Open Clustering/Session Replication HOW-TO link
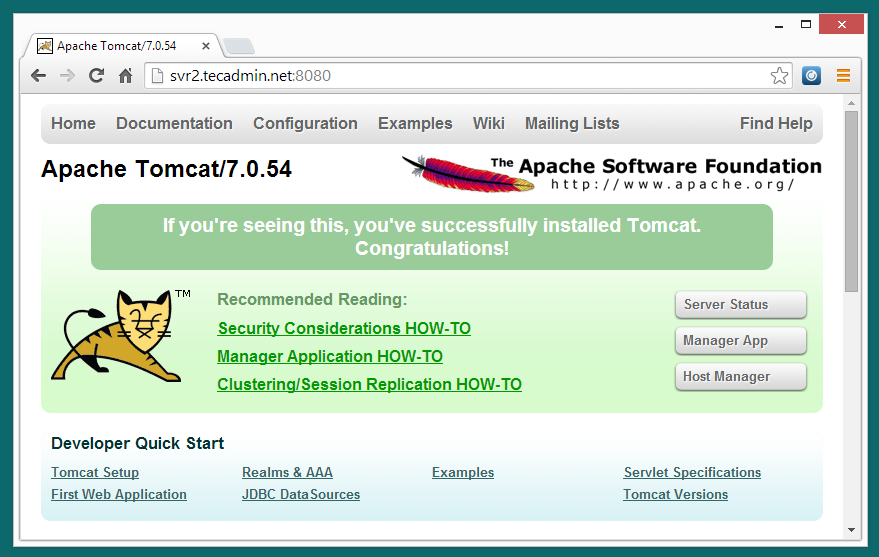 [369, 384]
